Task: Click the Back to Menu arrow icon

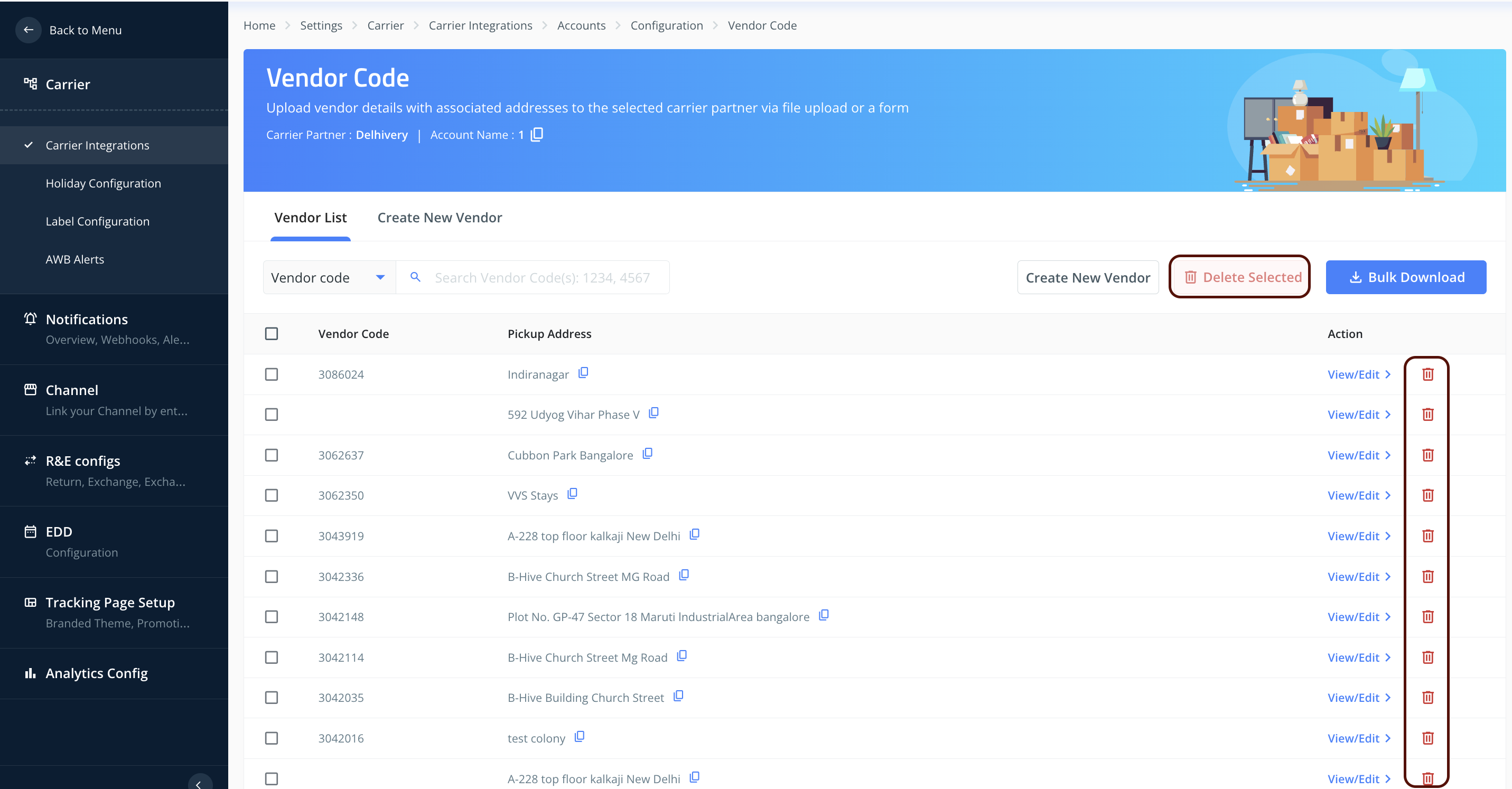Action: [28, 30]
